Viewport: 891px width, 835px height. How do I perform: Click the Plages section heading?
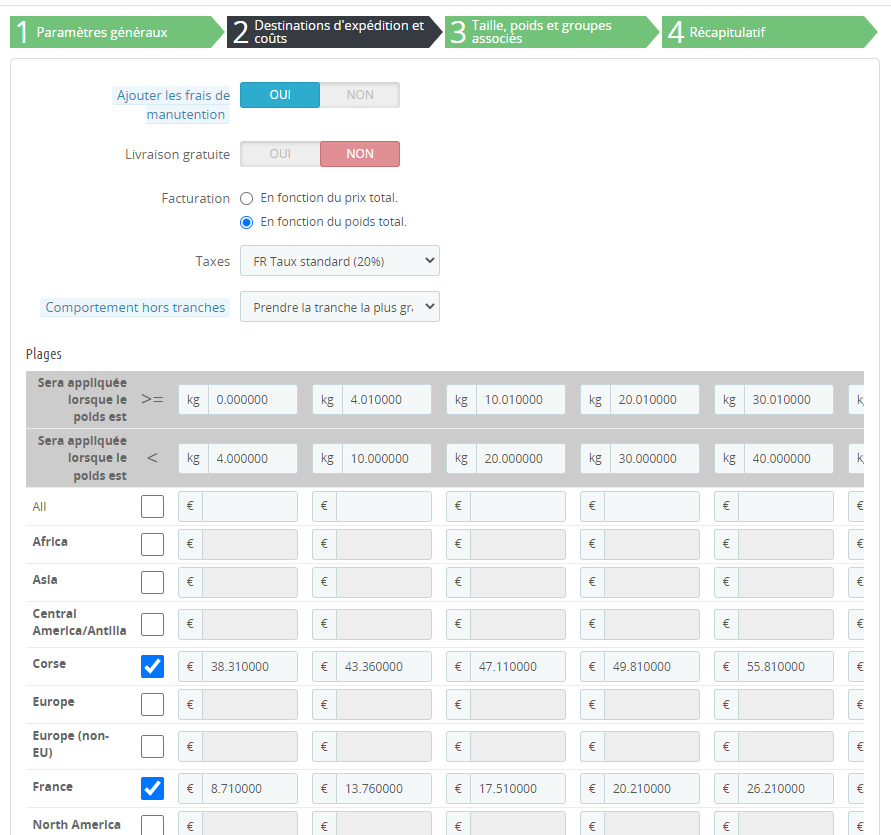click(44, 354)
